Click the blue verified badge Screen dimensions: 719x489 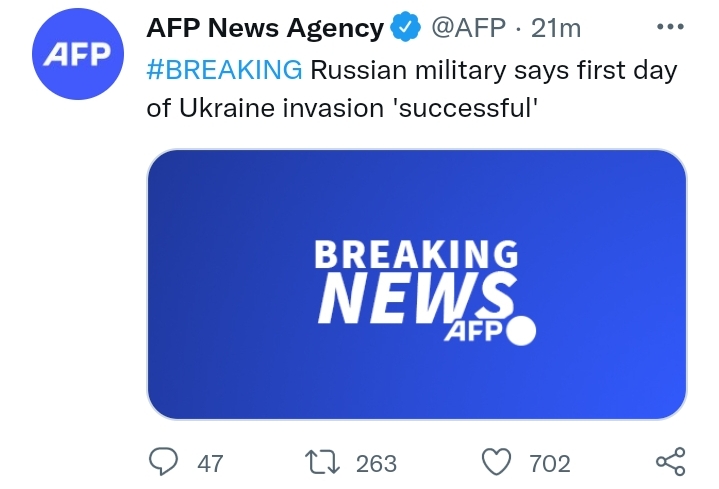pyautogui.click(x=404, y=30)
